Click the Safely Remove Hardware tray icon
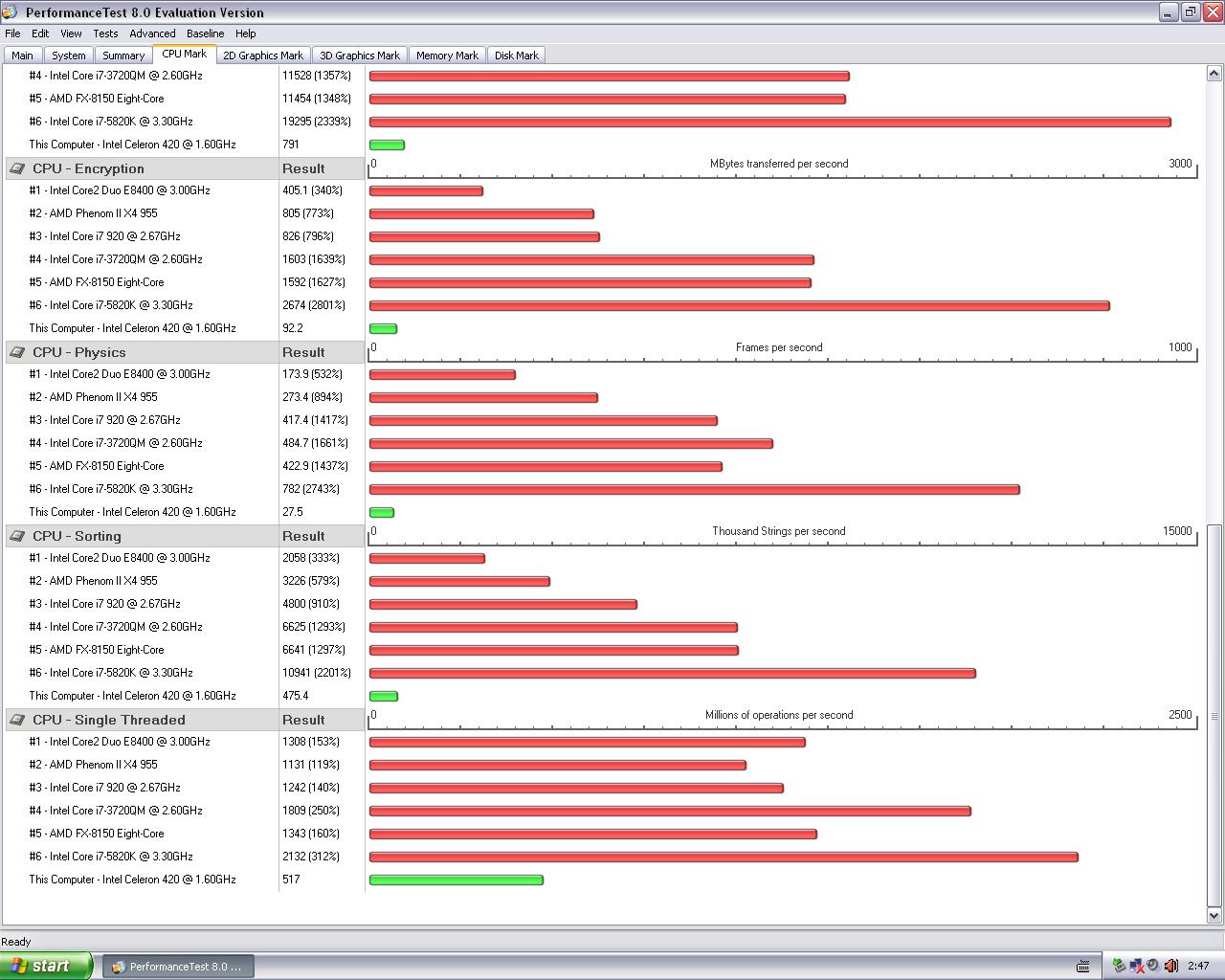This screenshot has height=980, width=1225. point(1119,966)
